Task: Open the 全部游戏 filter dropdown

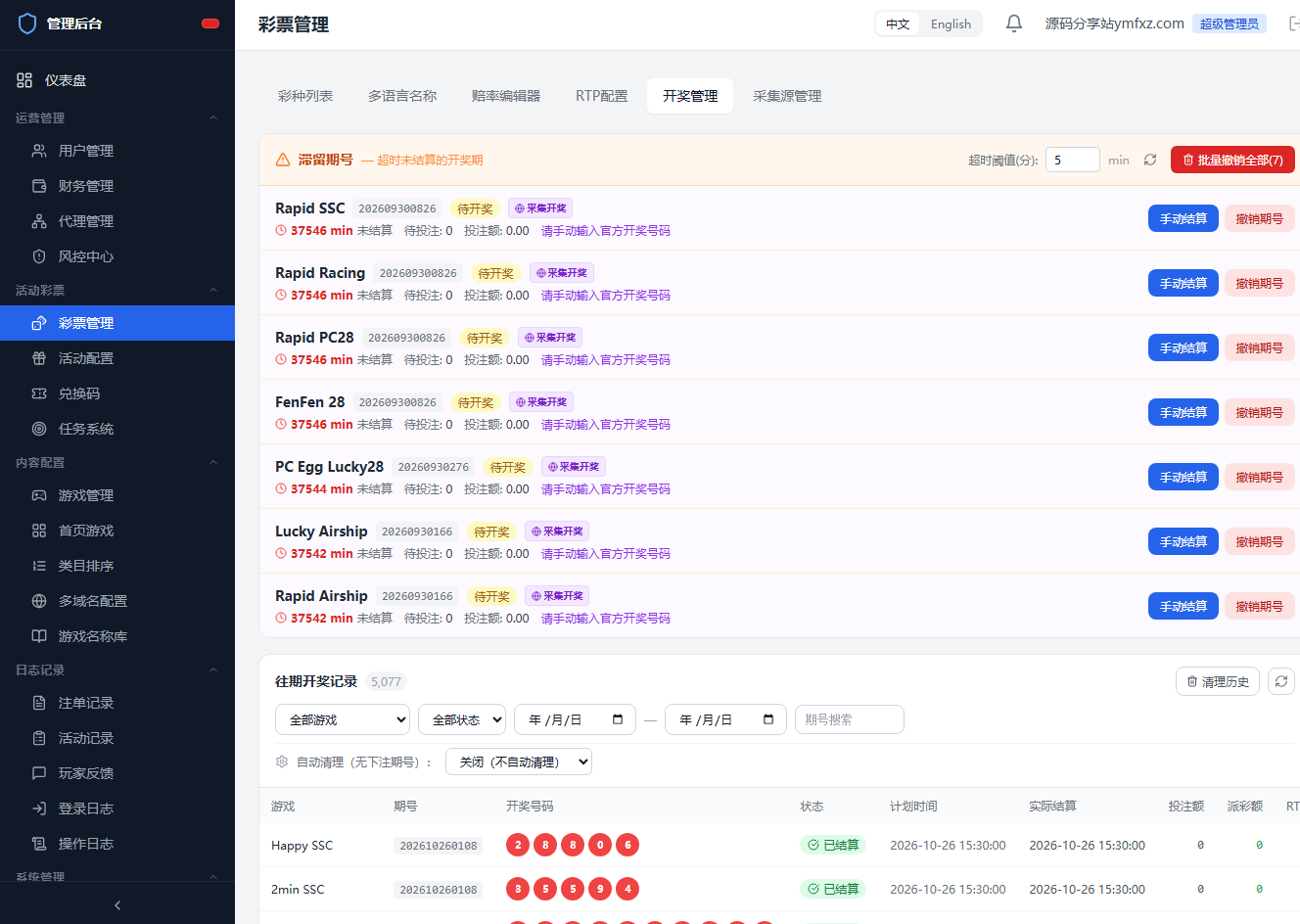Action: (343, 719)
